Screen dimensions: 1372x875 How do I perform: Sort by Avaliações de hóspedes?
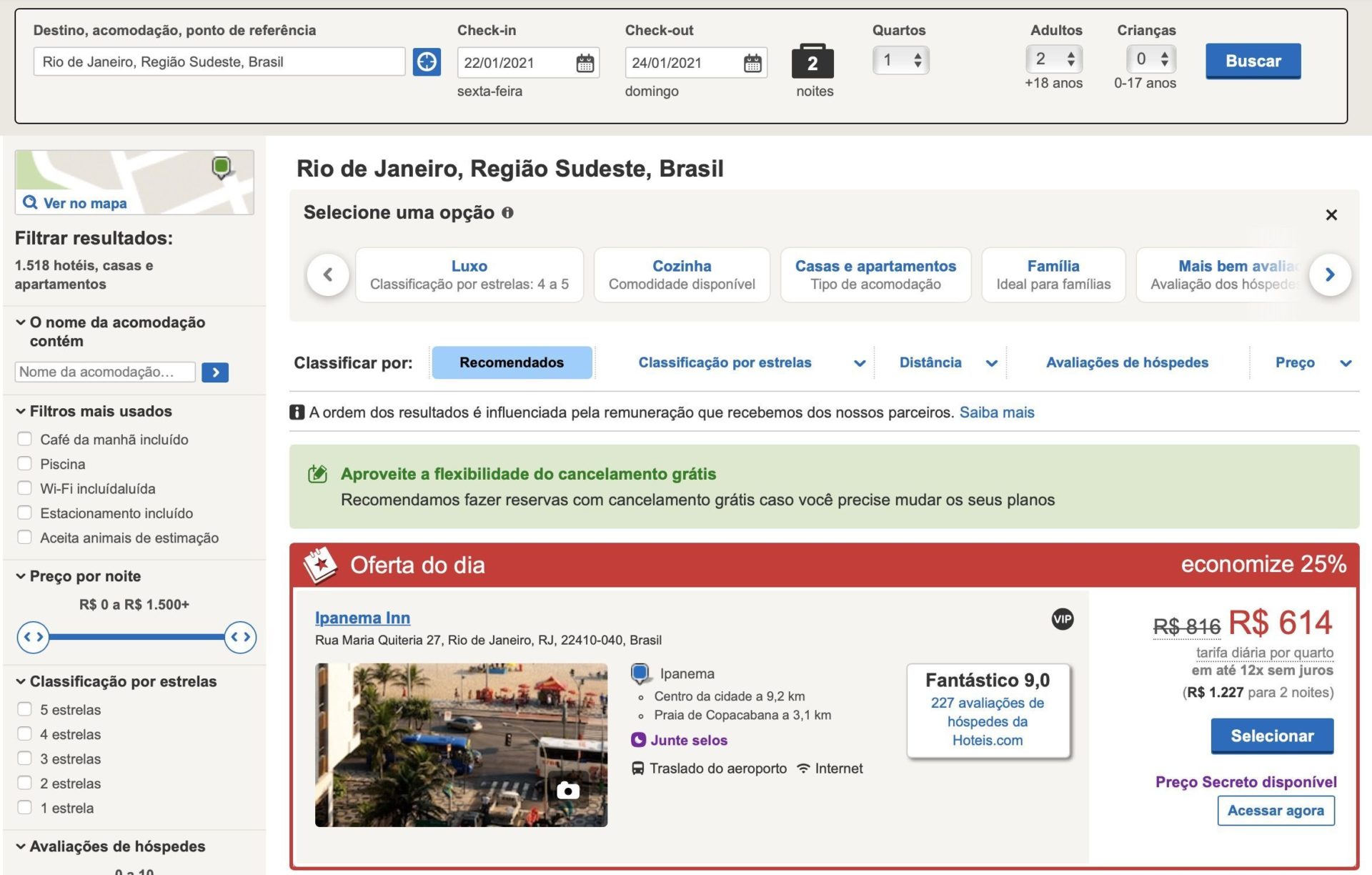click(x=1127, y=362)
